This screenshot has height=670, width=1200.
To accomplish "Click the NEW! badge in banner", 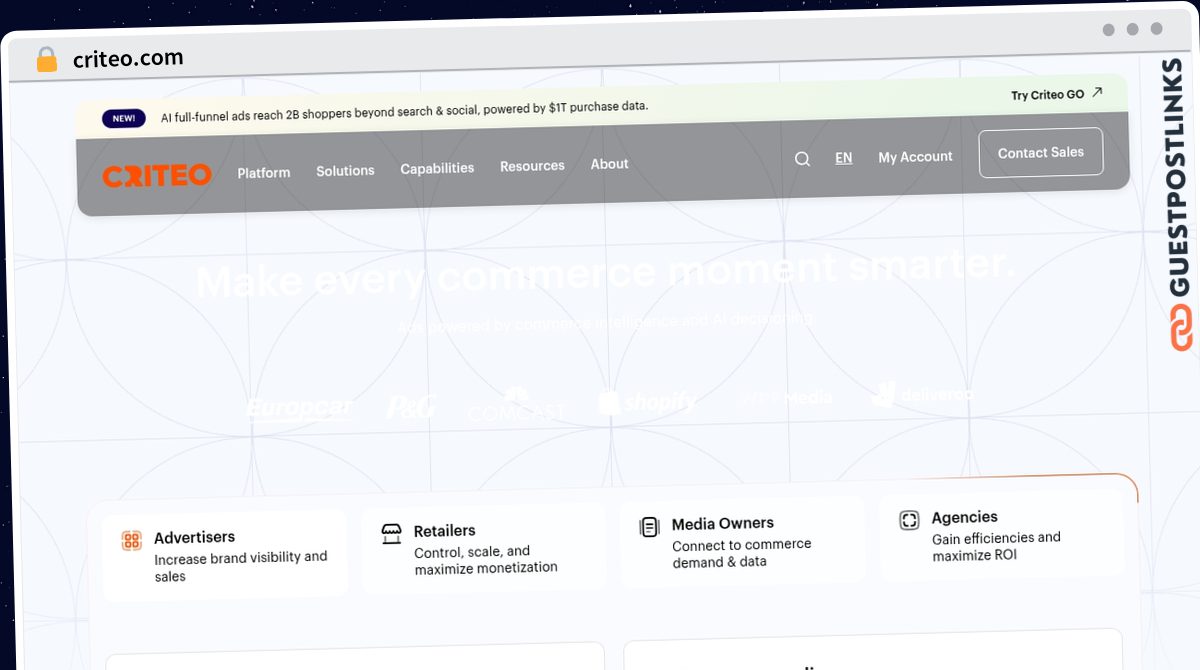I will click(124, 118).
